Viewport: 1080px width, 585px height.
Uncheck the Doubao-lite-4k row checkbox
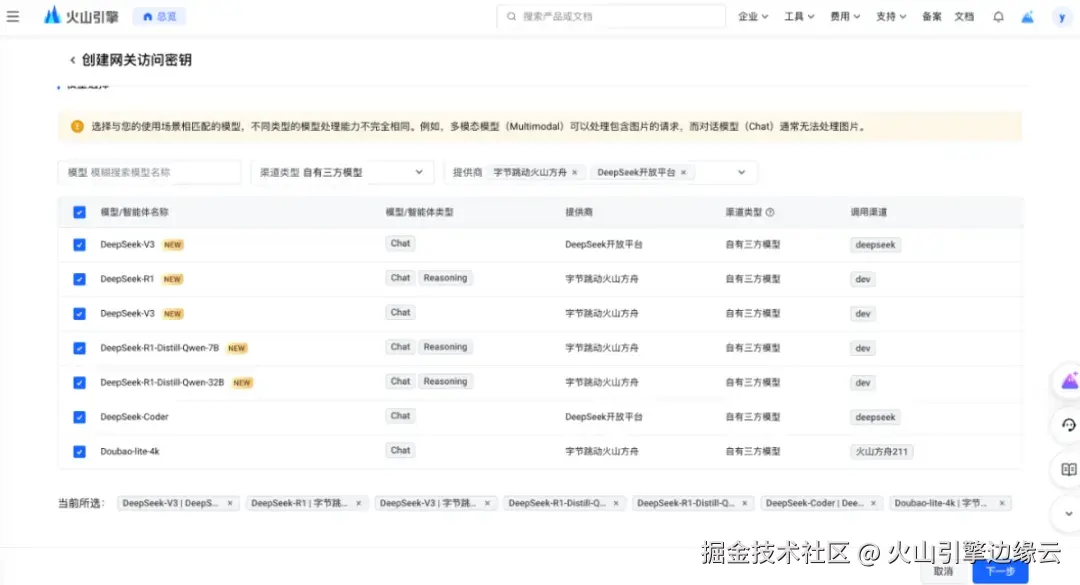(x=79, y=451)
